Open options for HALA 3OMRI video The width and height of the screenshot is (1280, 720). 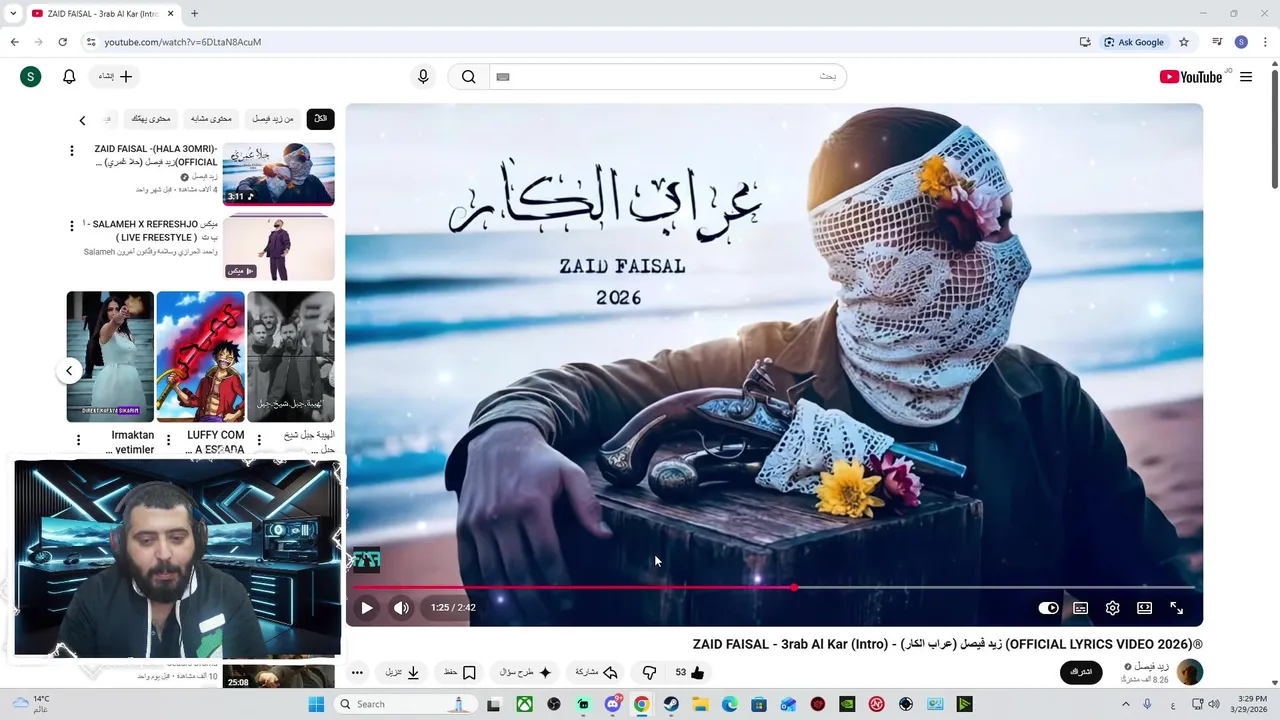(x=71, y=151)
